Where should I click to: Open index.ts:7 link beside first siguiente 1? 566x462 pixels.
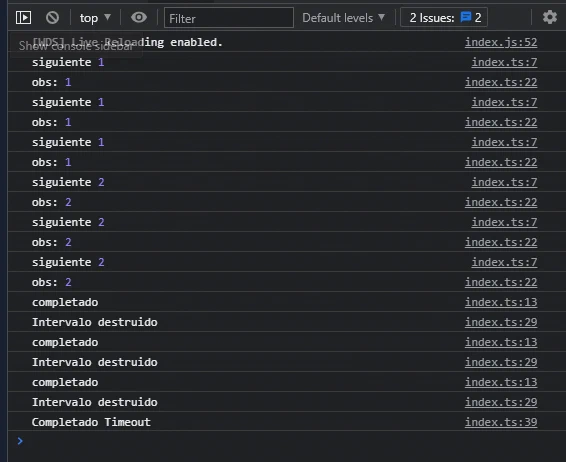click(x=504, y=62)
